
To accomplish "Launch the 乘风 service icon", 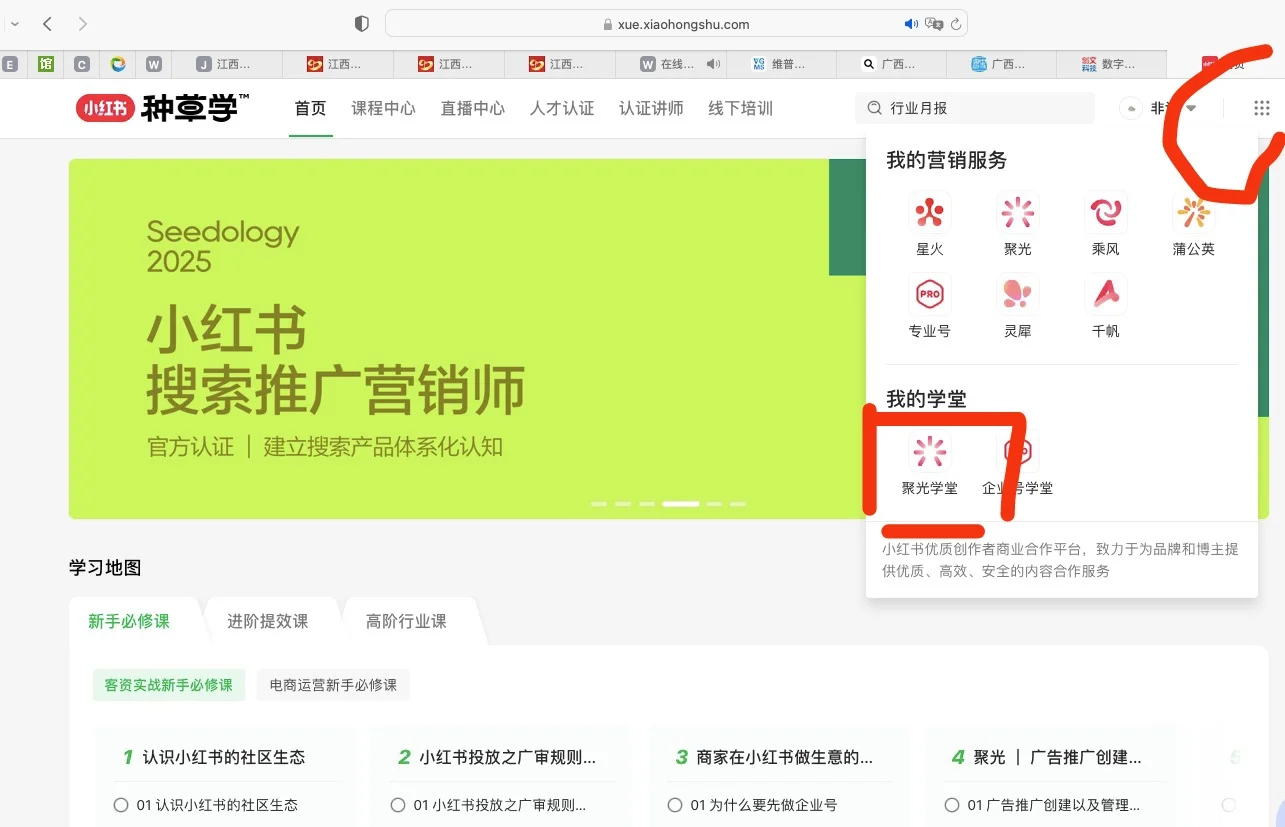I will tap(1106, 213).
